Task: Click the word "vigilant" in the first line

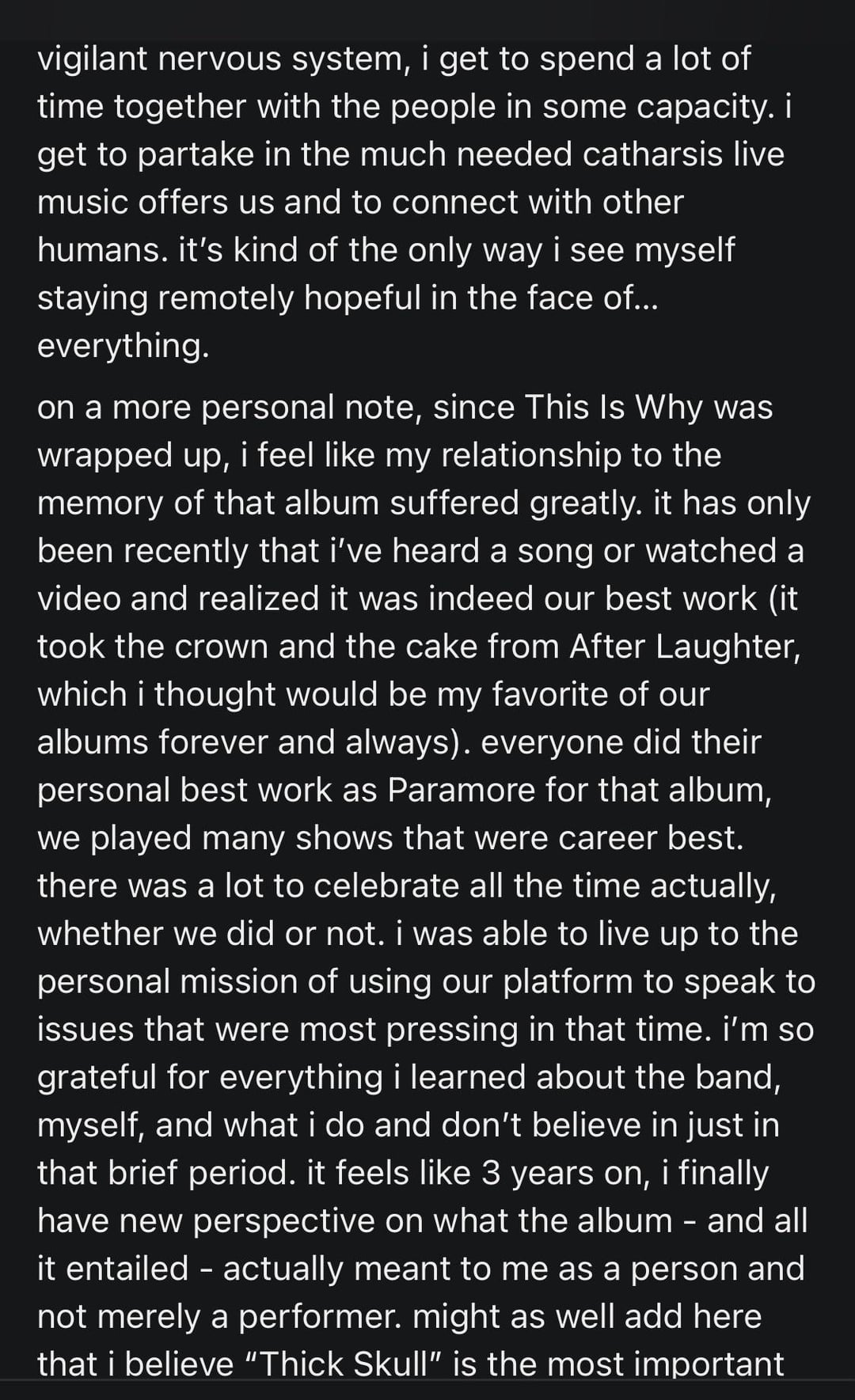Action: coord(92,59)
